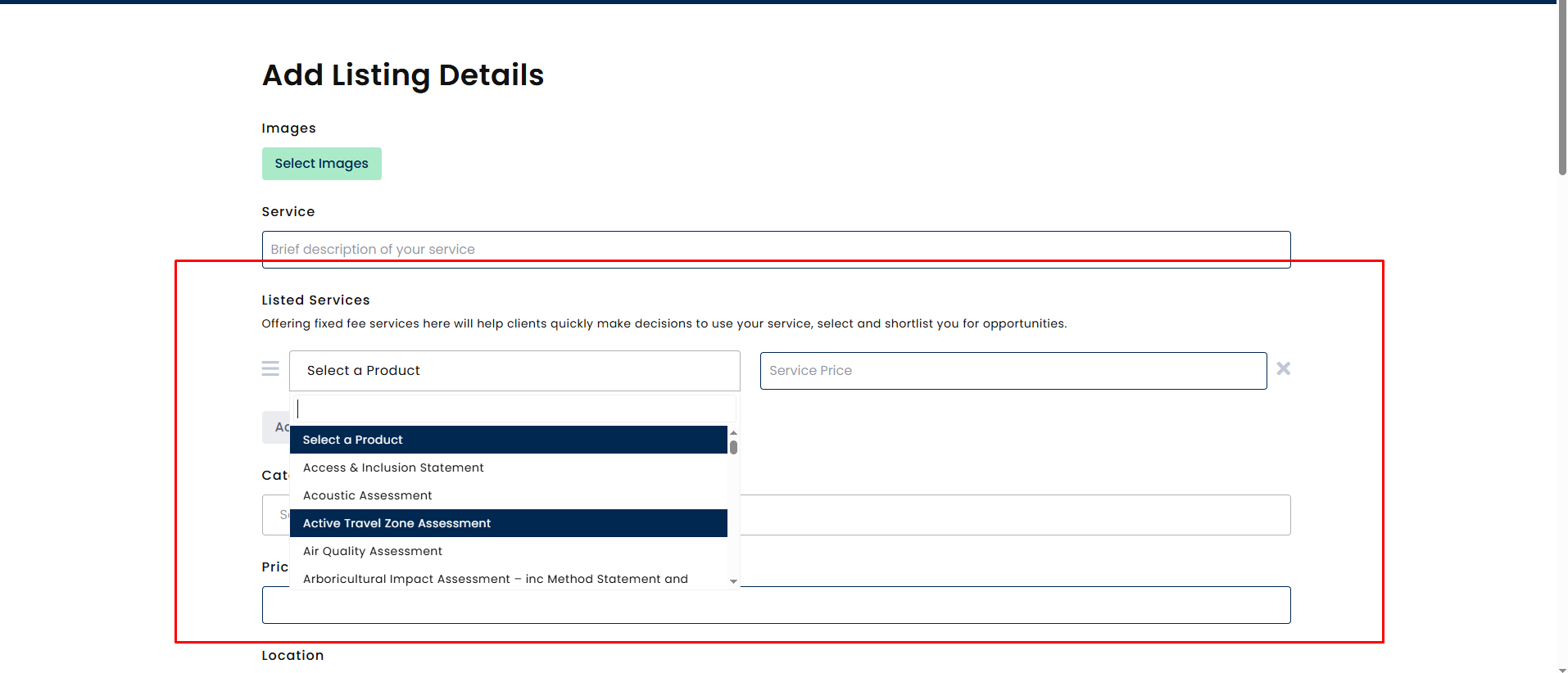
Task: Select Arboricultural Impact Assessment option
Action: click(509, 579)
